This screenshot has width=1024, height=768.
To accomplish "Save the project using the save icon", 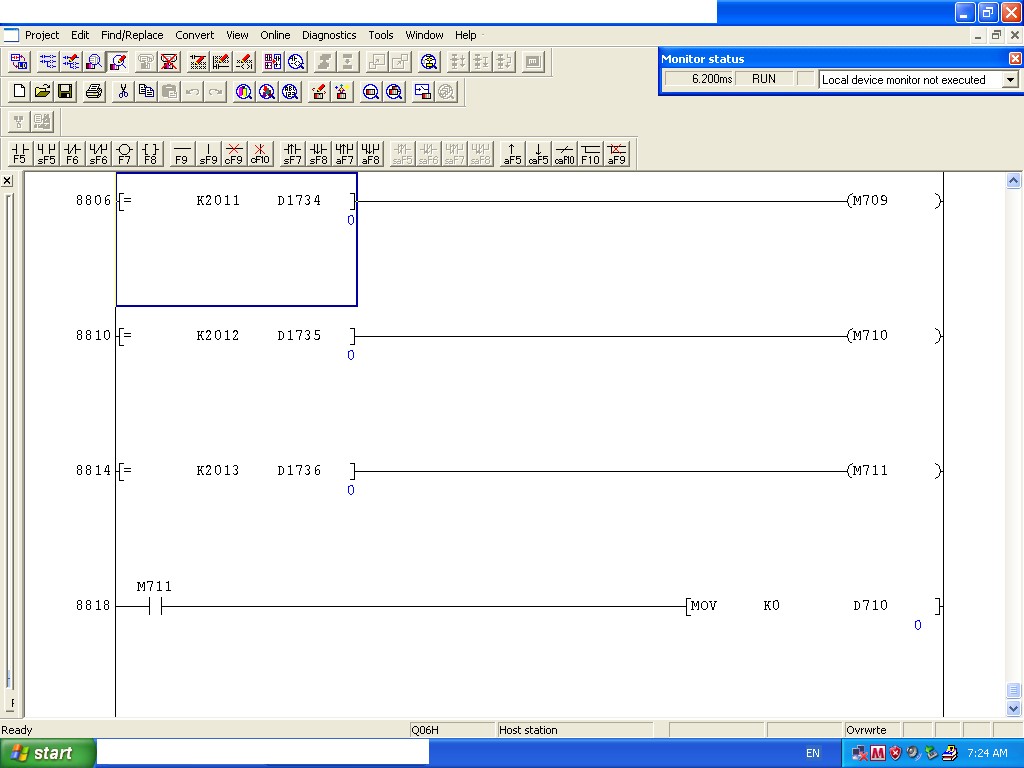I will point(65,91).
